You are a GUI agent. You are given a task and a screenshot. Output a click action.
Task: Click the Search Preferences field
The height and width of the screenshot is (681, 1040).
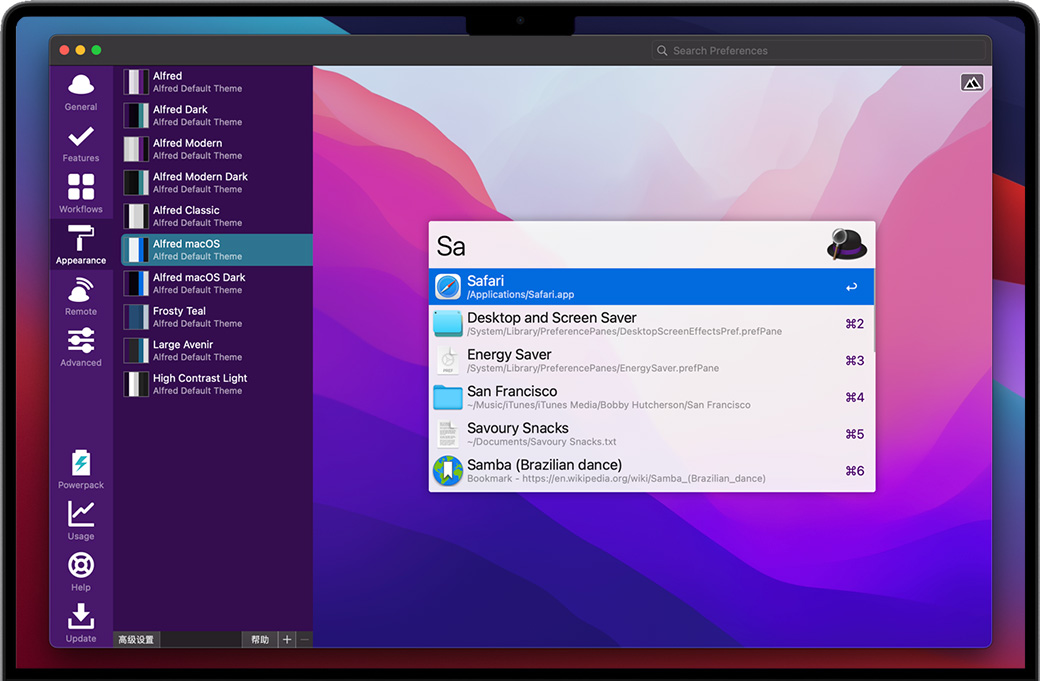[x=818, y=50]
